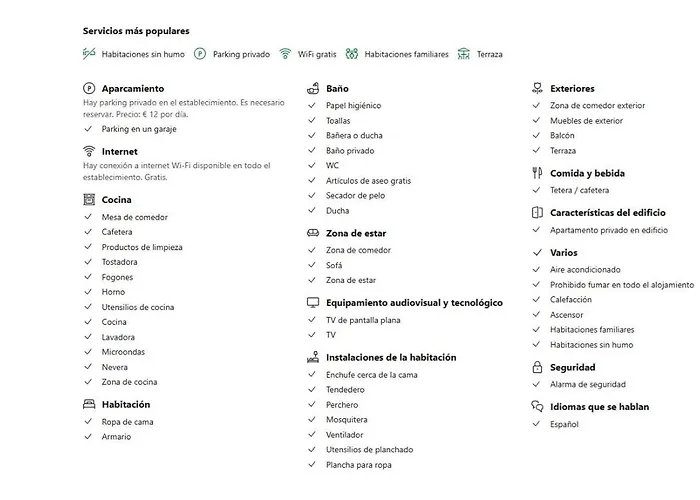
Task: Select the Terraza popular service label
Action: tap(489, 54)
